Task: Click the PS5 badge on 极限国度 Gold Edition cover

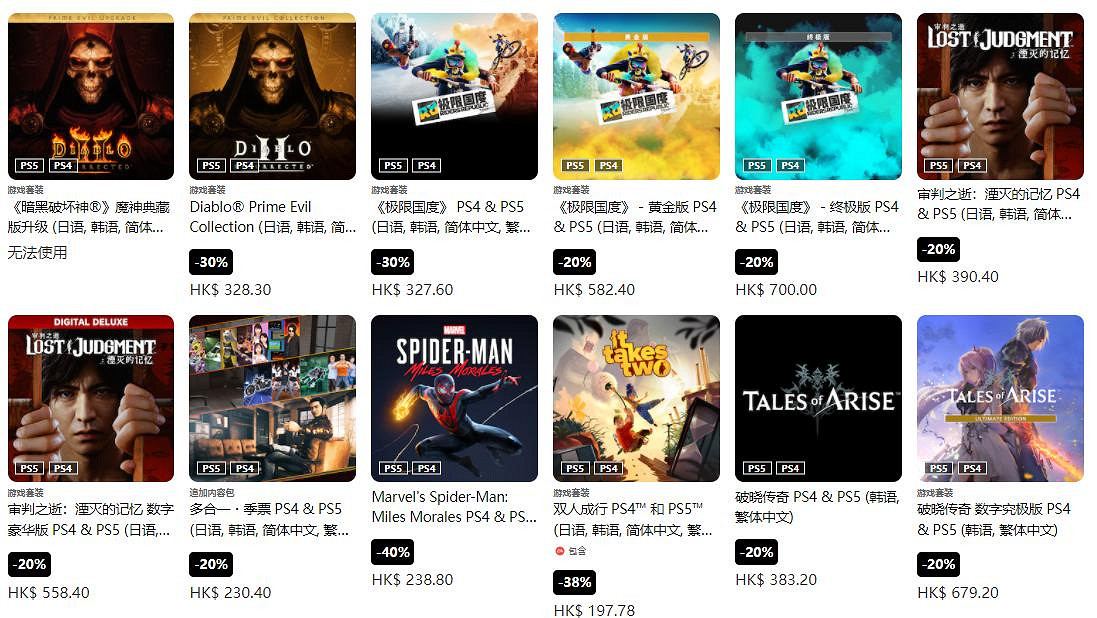Action: click(x=575, y=166)
